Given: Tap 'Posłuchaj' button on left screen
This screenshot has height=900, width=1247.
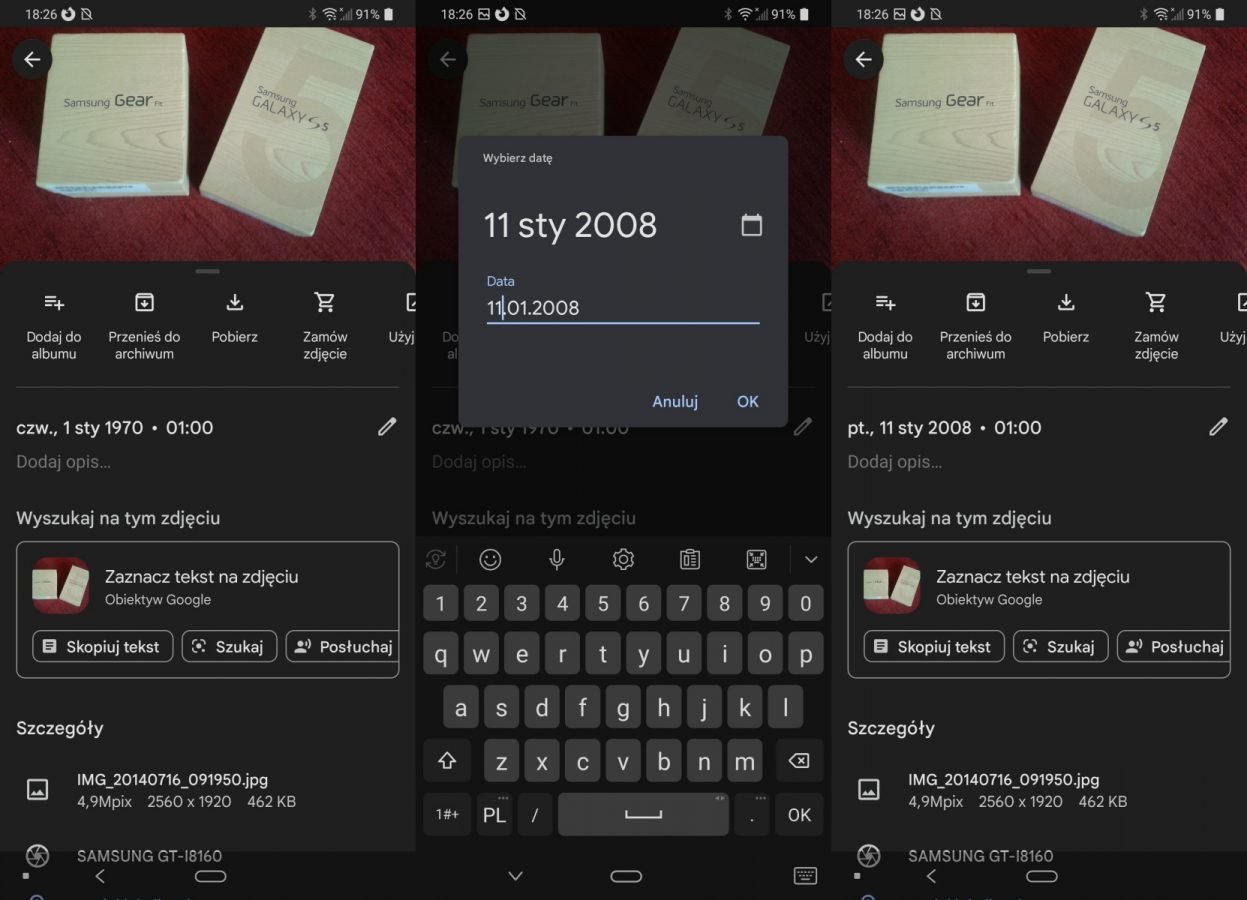Looking at the screenshot, I should click(342, 646).
